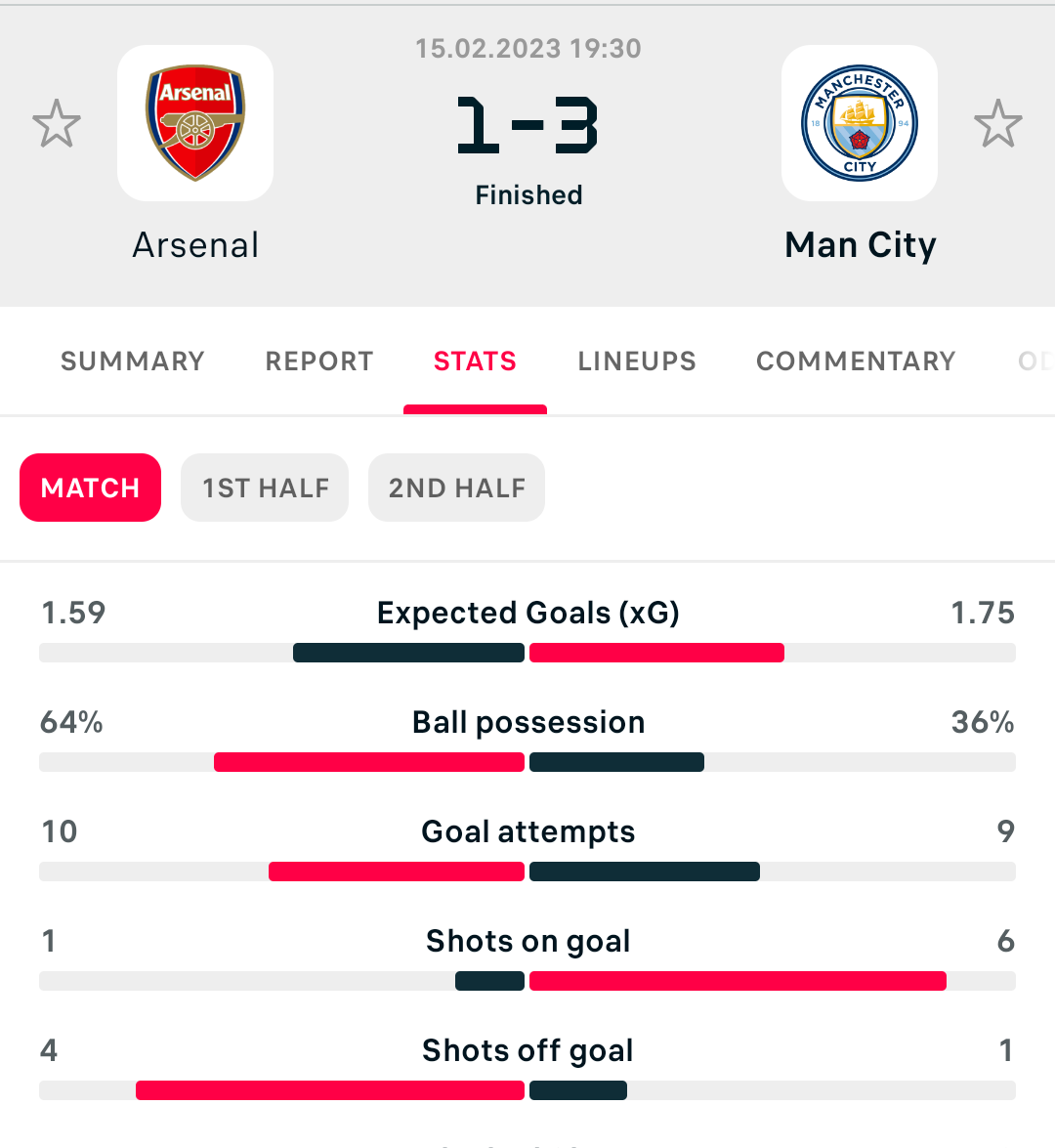The width and height of the screenshot is (1055, 1148).
Task: Click the Goal attempts label
Action: click(527, 831)
